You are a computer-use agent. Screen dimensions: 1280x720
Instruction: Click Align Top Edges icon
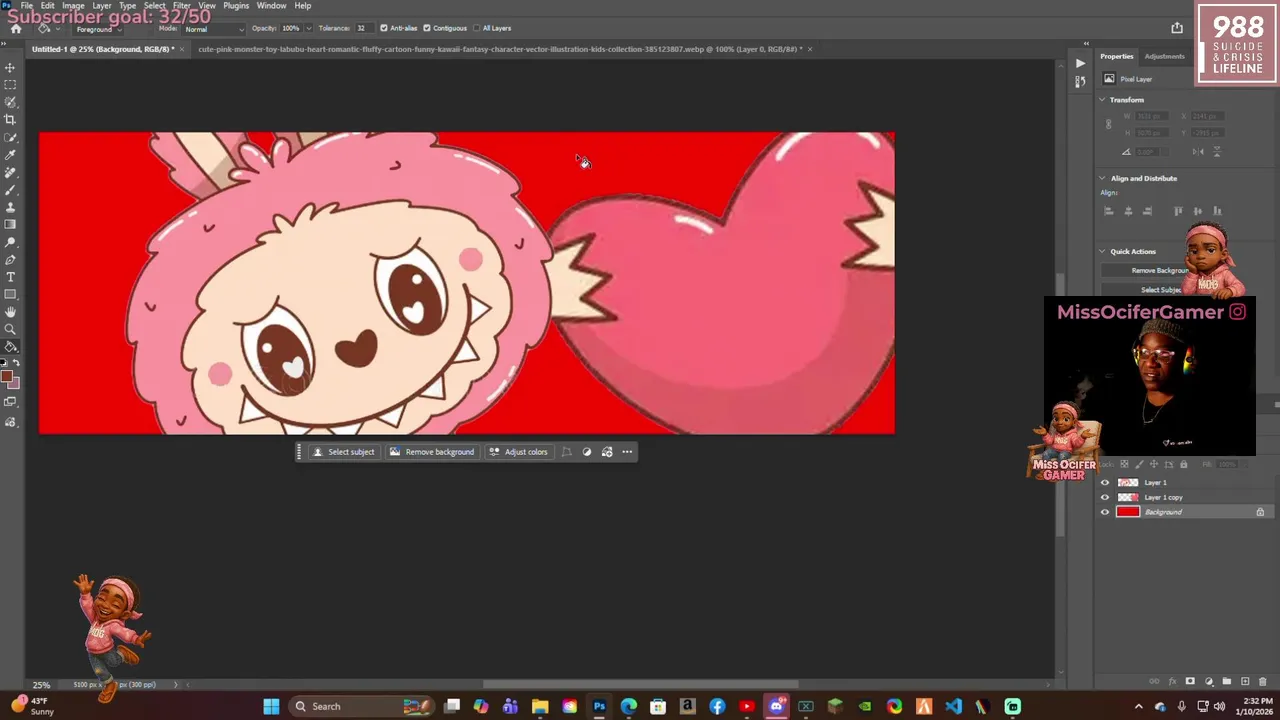pos(1178,211)
